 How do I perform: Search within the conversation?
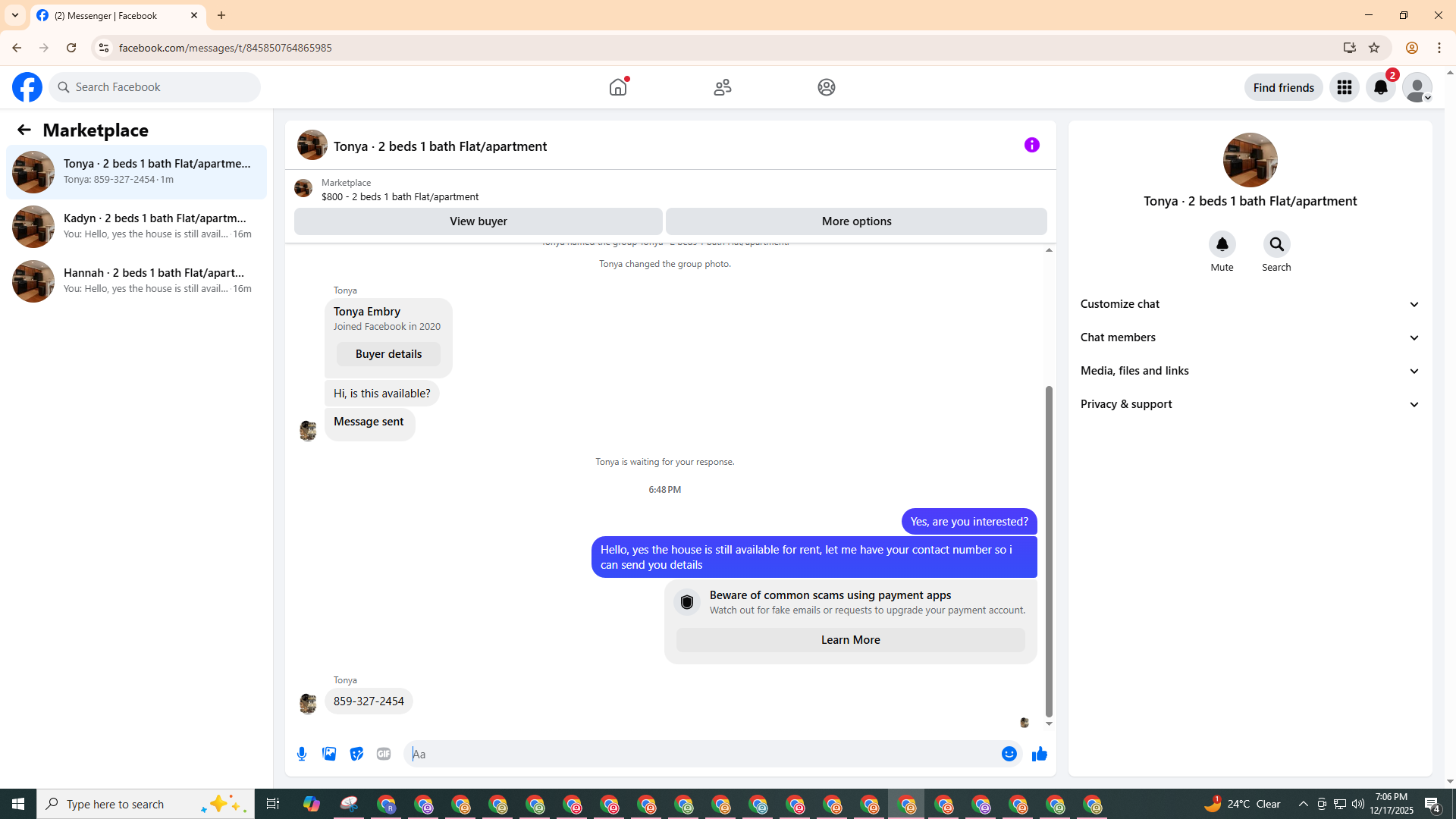[x=1276, y=245]
